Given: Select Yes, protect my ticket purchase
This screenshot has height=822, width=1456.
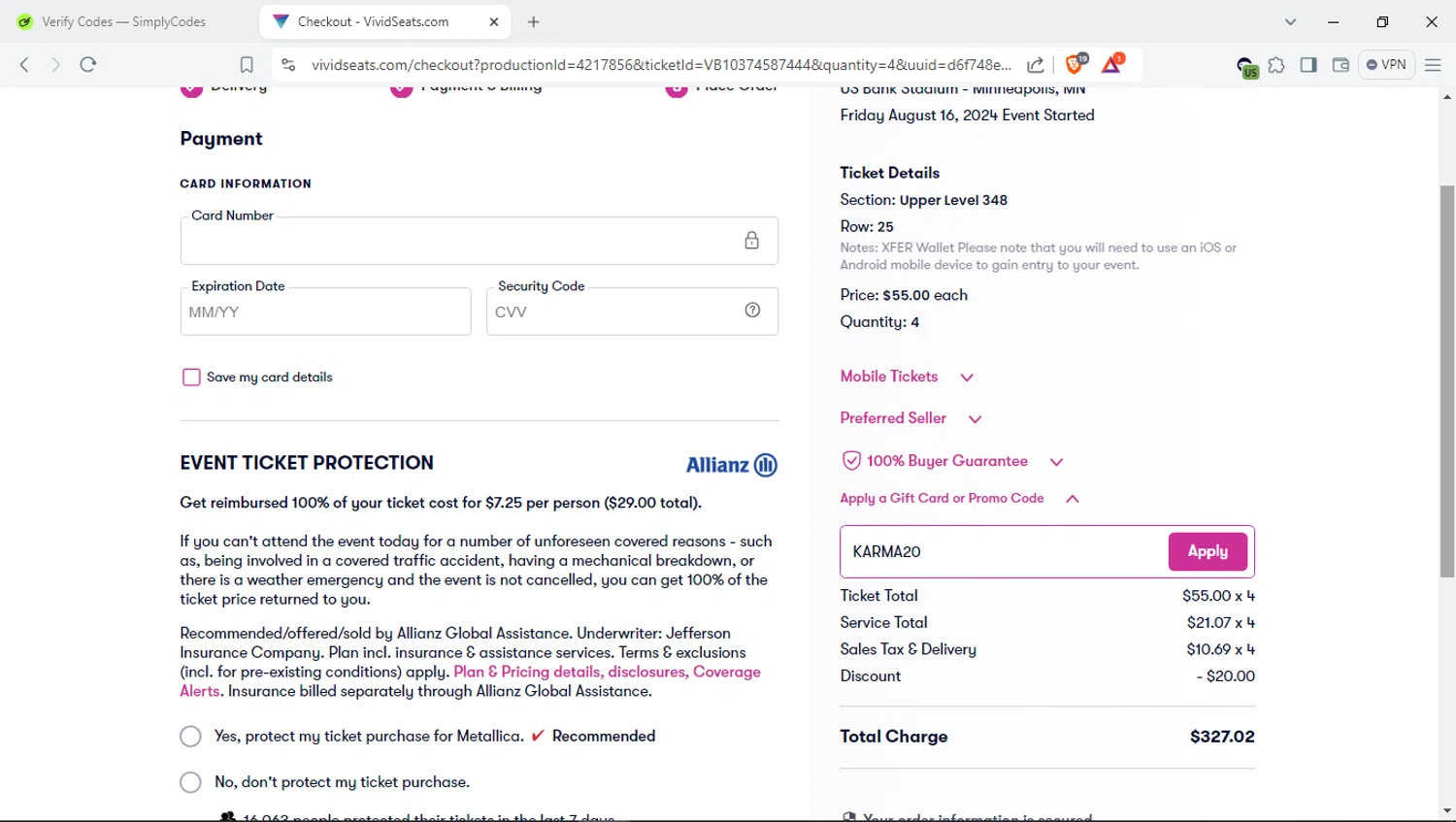Looking at the screenshot, I should point(190,737).
